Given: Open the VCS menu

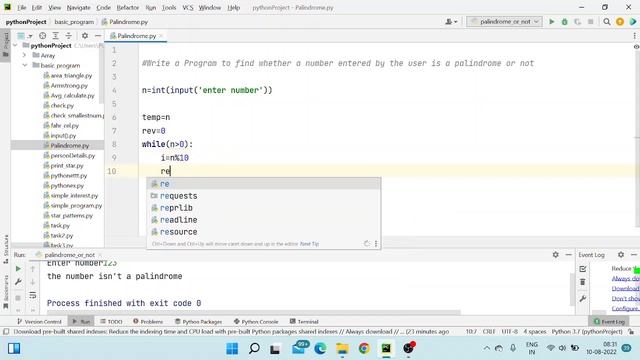Looking at the screenshot, I should [188, 7].
